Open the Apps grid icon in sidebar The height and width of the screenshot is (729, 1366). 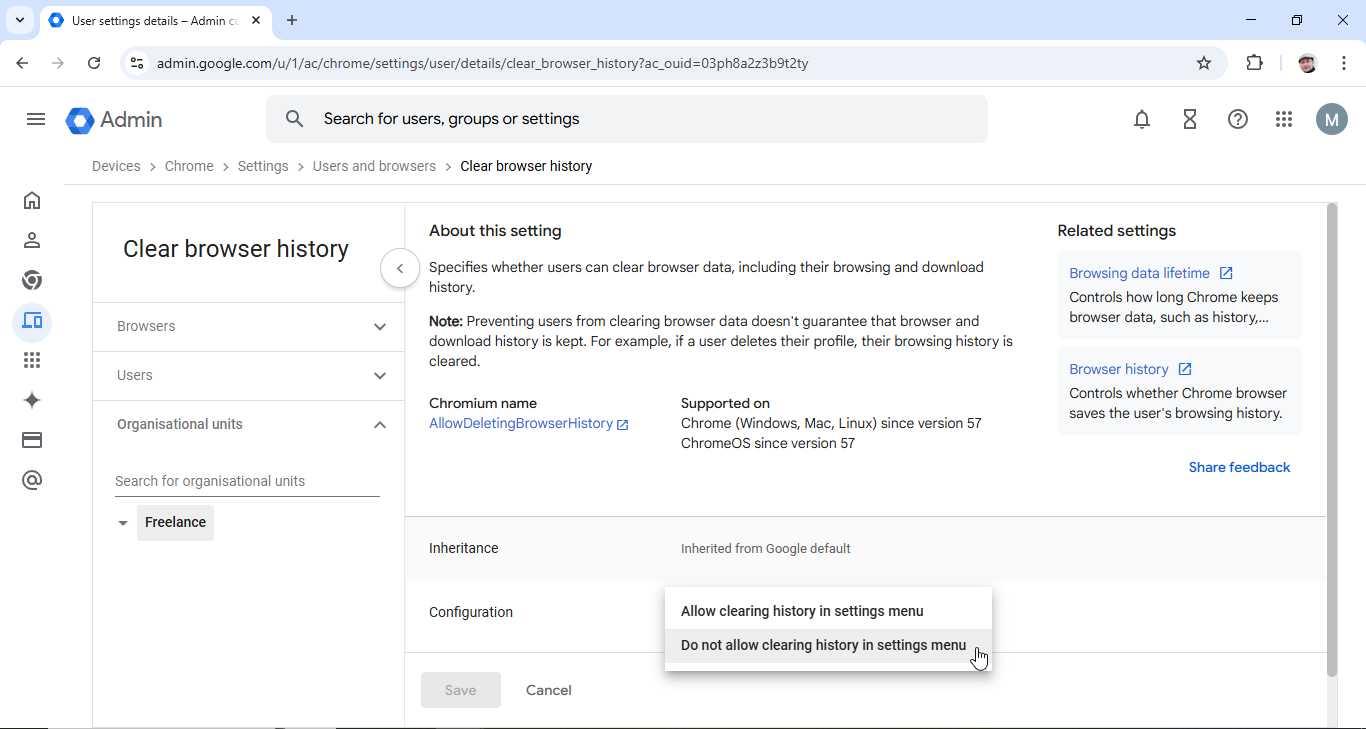(x=32, y=360)
